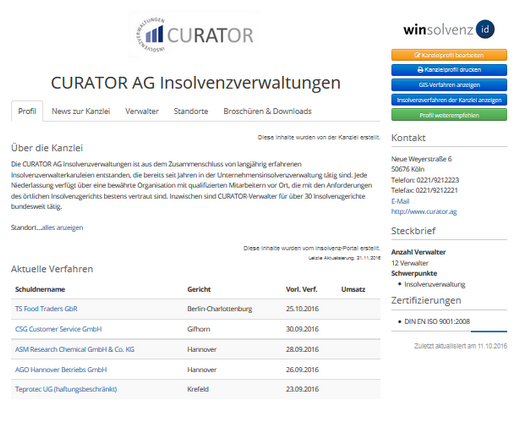Viewport: 519px width, 426px height.
Task: Click DIN EN ISO 9001:2008 certification
Action: [437, 321]
